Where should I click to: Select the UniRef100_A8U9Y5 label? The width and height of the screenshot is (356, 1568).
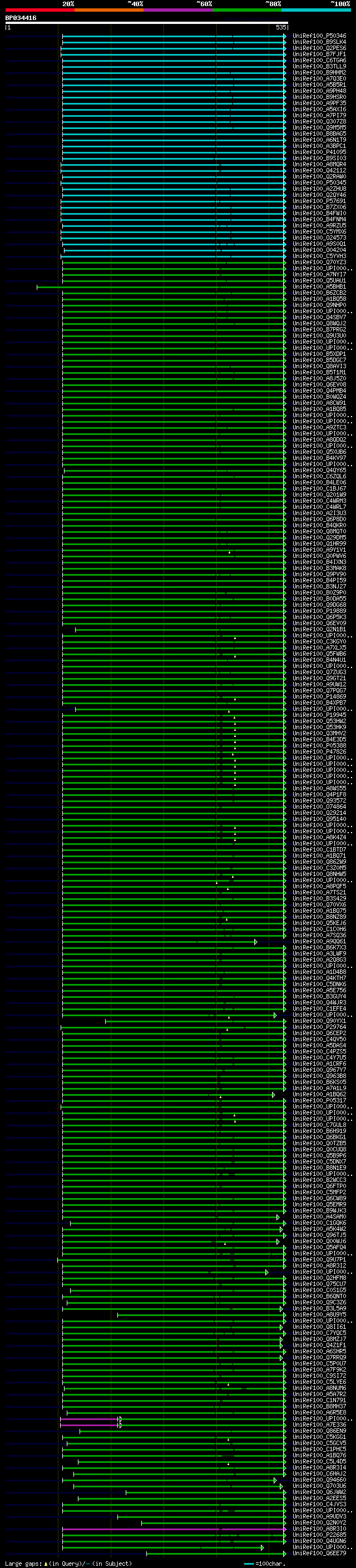pyautogui.click(x=319, y=1315)
